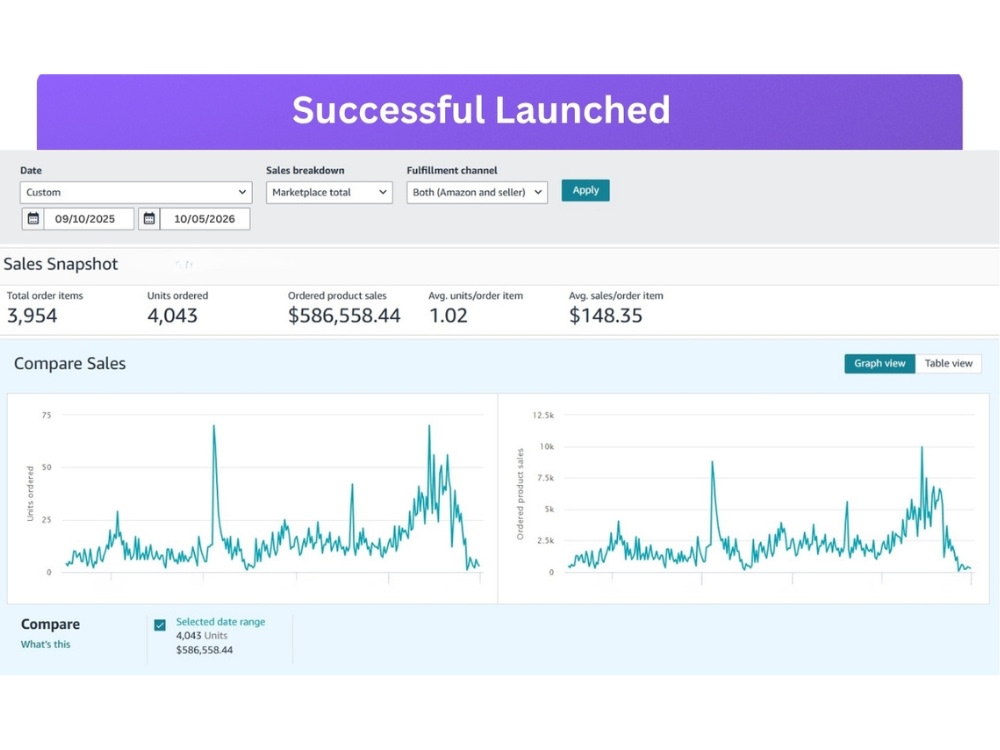The height and width of the screenshot is (750, 1000).
Task: Select the Avg. units/order item value 1.02
Action: pyautogui.click(x=448, y=316)
